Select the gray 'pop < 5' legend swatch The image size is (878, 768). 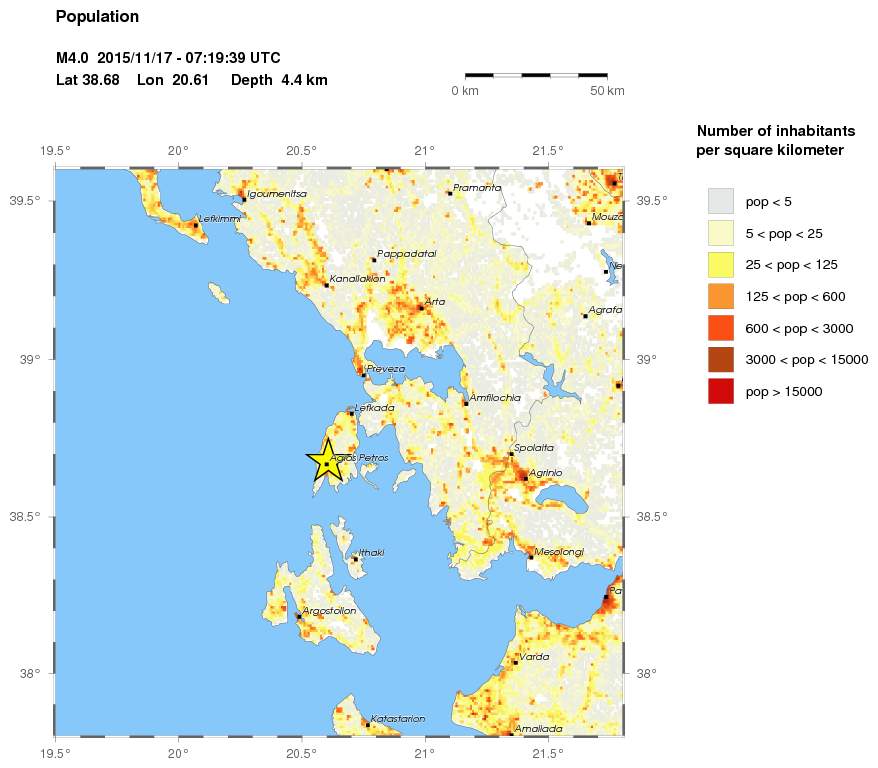721,202
